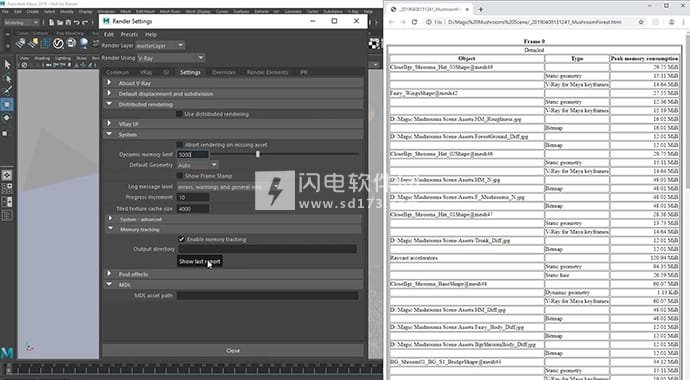
Task: Click the Output directory input field
Action: pos(268,249)
